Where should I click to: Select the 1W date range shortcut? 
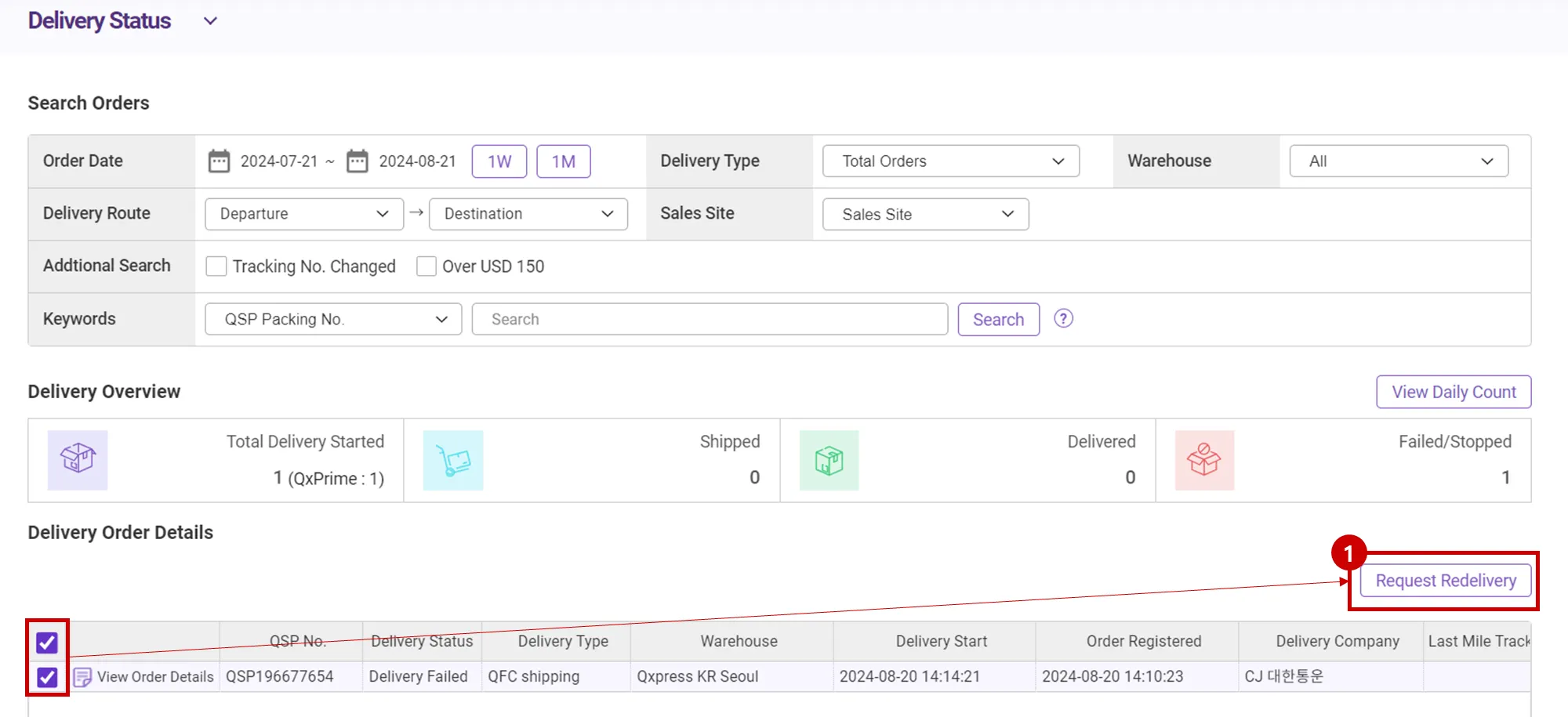[499, 161]
